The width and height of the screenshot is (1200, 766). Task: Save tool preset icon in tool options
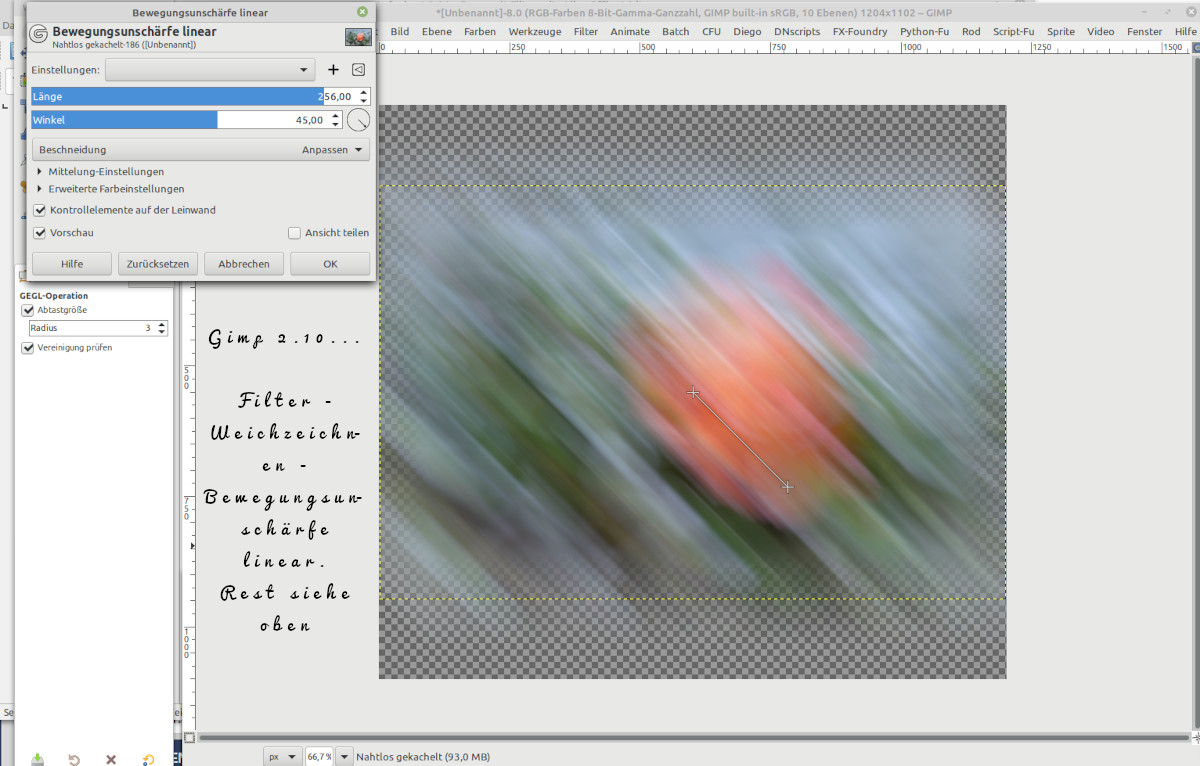tap(37, 759)
